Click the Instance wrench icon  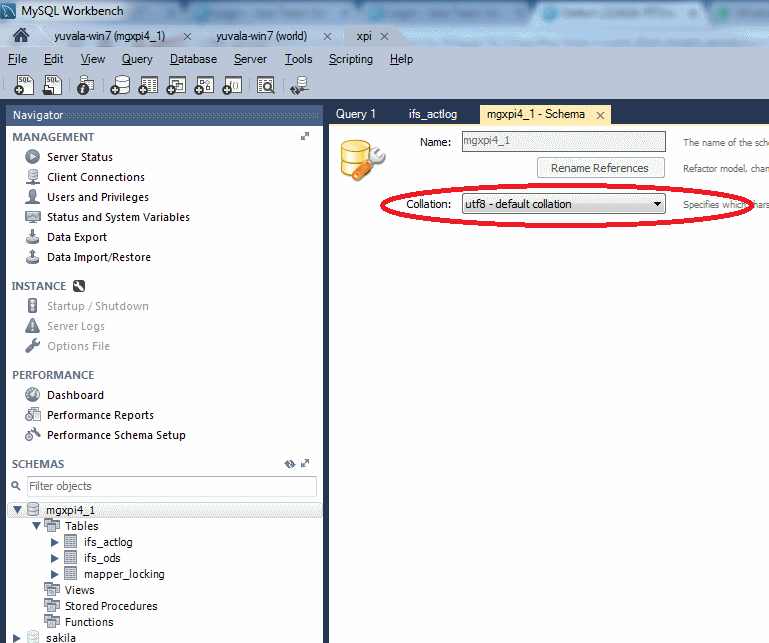(x=79, y=286)
